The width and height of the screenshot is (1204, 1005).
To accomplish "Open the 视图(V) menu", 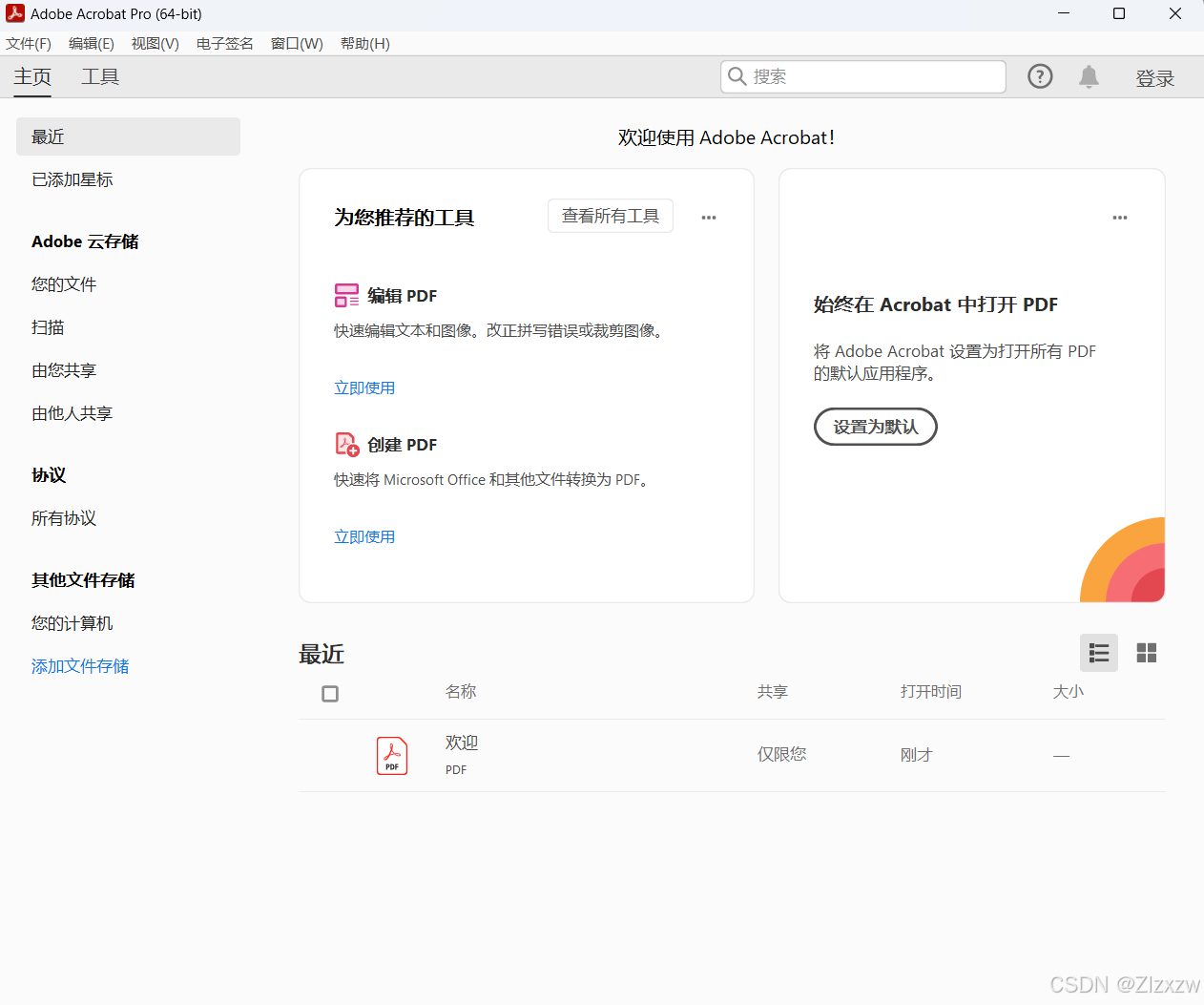I will pyautogui.click(x=156, y=44).
